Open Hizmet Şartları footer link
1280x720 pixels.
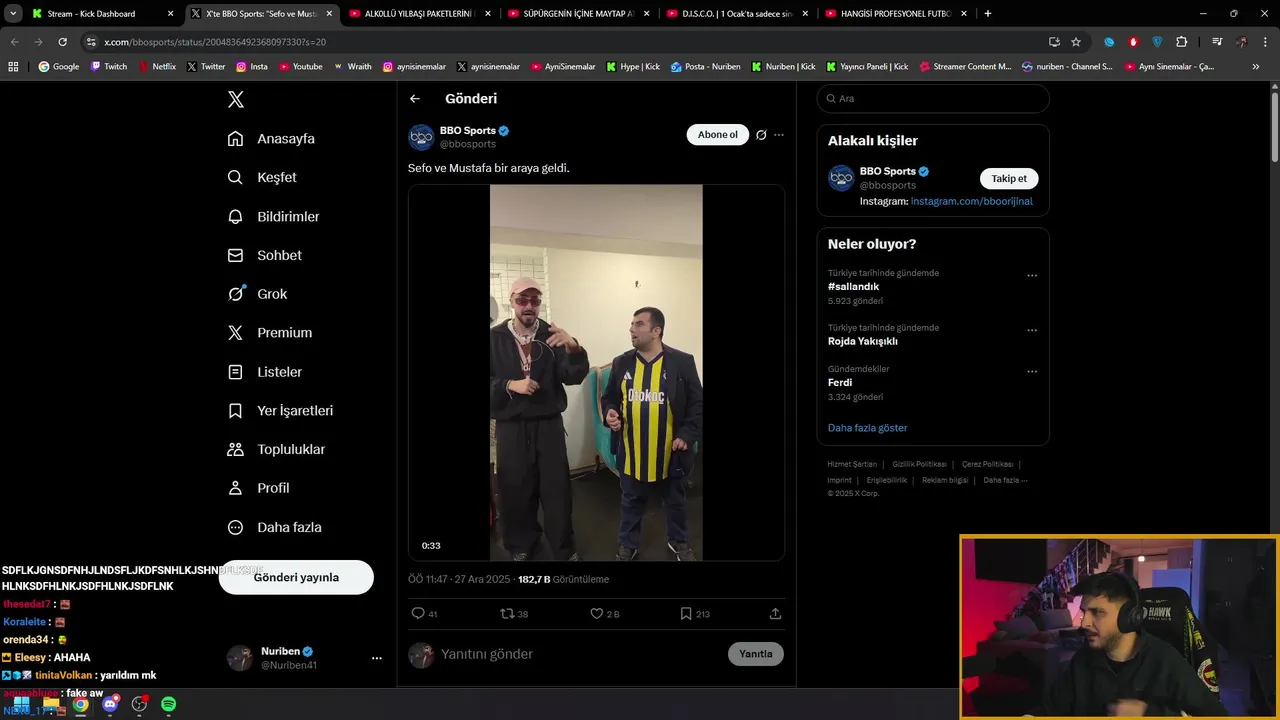[x=852, y=464]
